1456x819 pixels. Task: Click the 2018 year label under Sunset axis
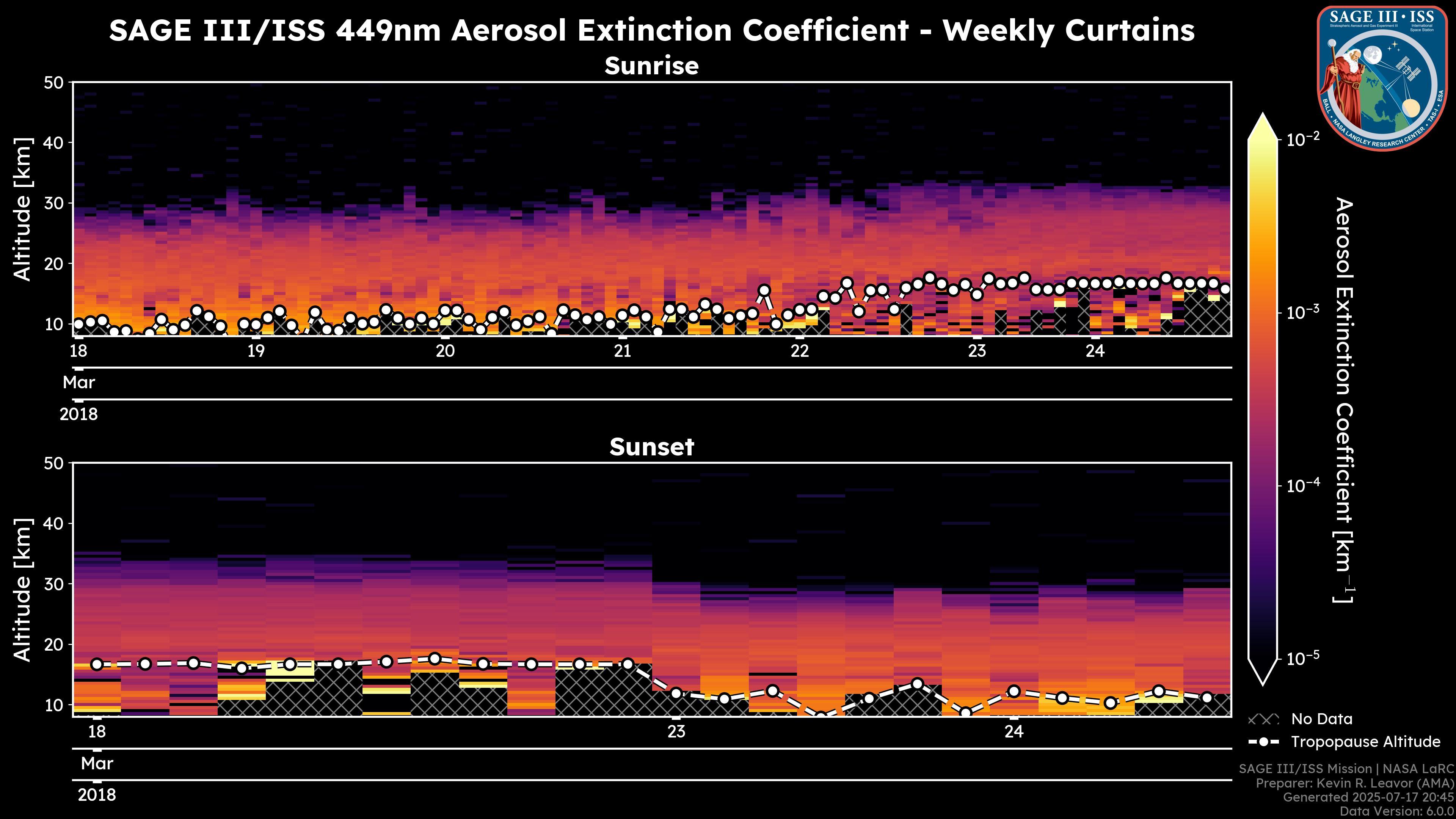pyautogui.click(x=97, y=795)
